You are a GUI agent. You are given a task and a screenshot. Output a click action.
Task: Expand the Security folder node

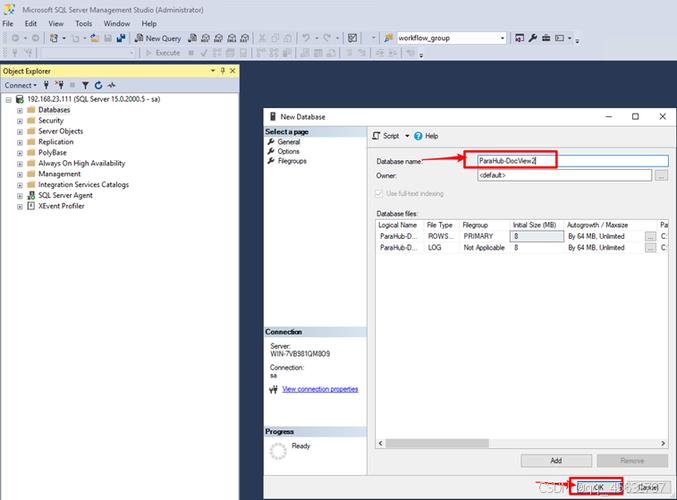(19, 120)
